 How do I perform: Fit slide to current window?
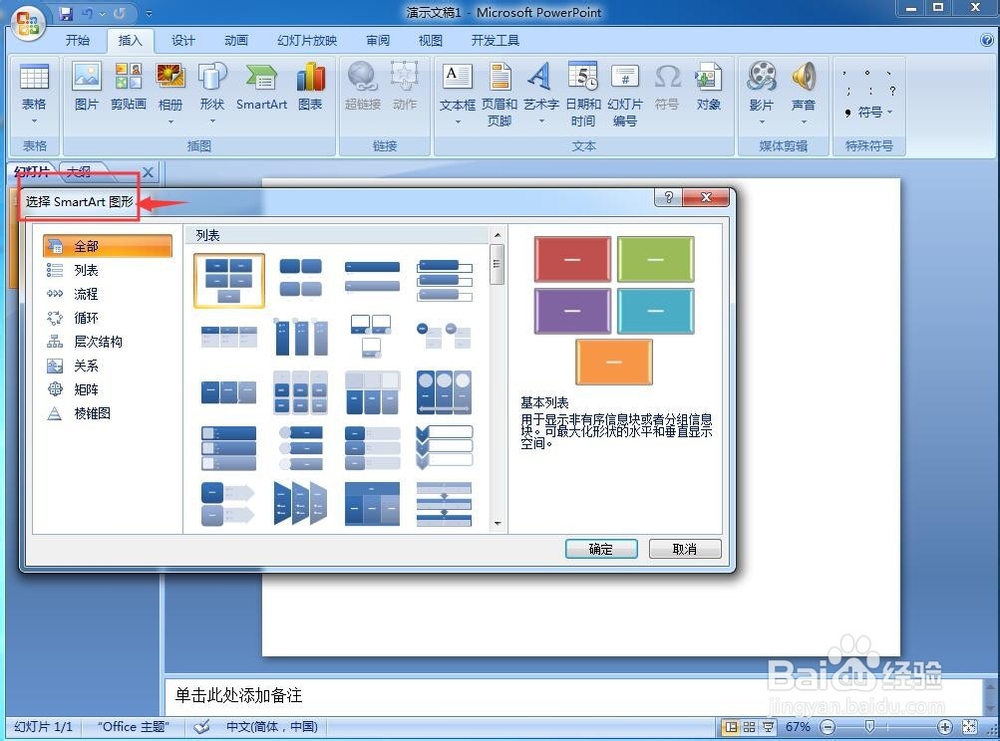(x=970, y=727)
